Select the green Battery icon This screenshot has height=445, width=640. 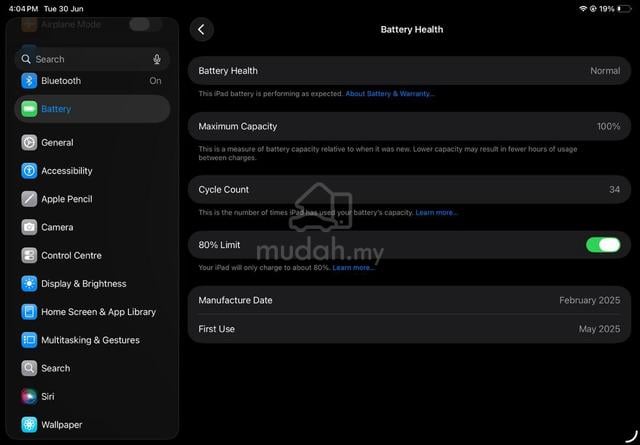point(29,109)
